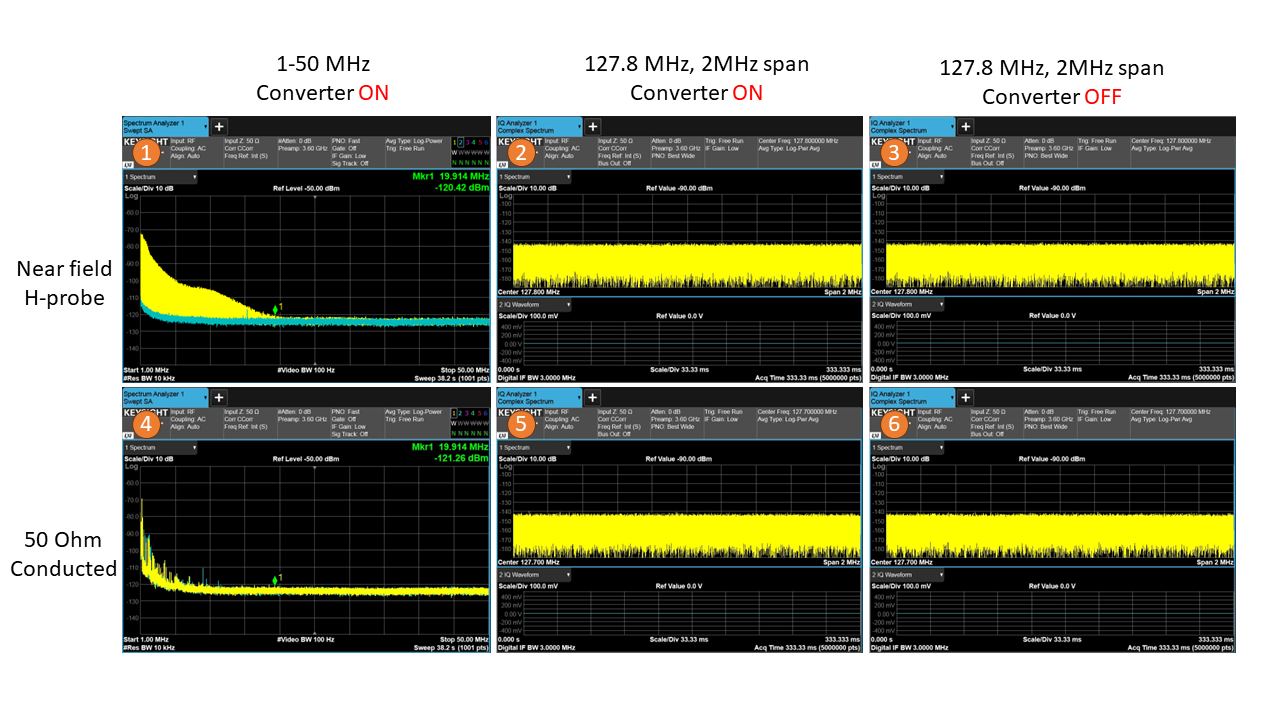Image resolution: width=1280 pixels, height=720 pixels.
Task: Click the orange number 6 badge
Action: tap(894, 424)
